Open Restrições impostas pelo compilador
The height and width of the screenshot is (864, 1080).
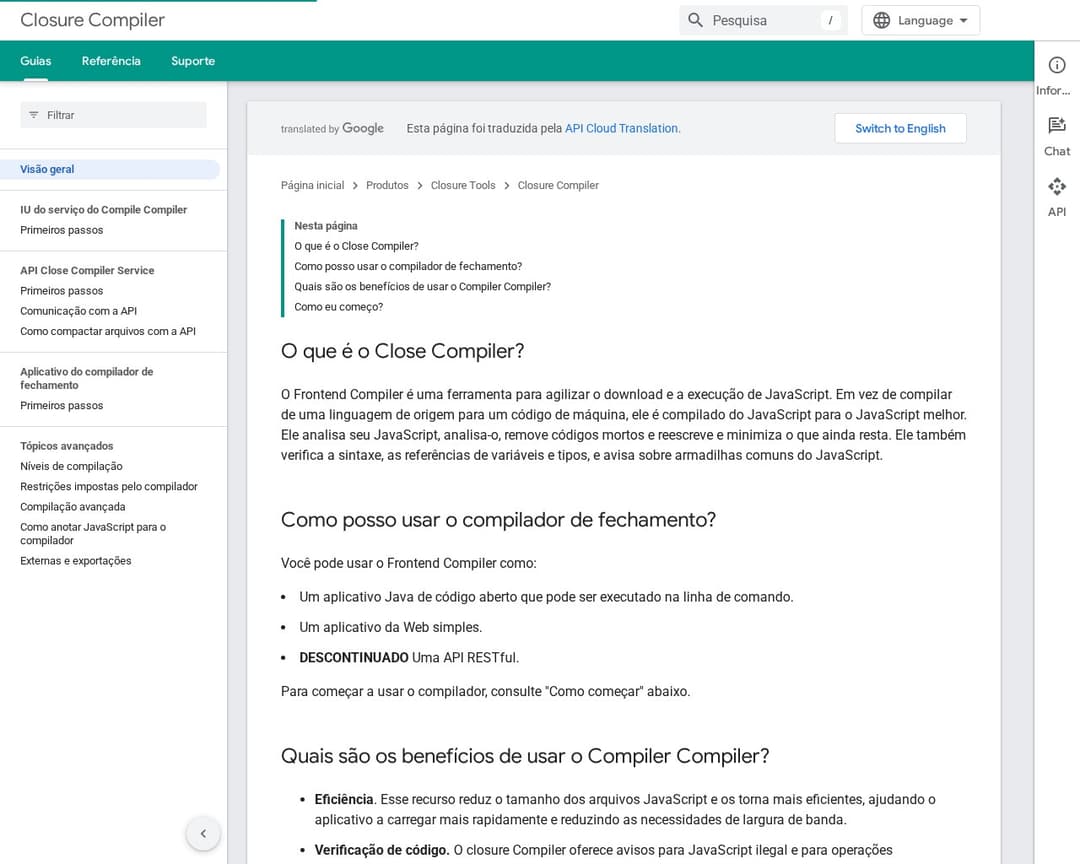tap(109, 486)
